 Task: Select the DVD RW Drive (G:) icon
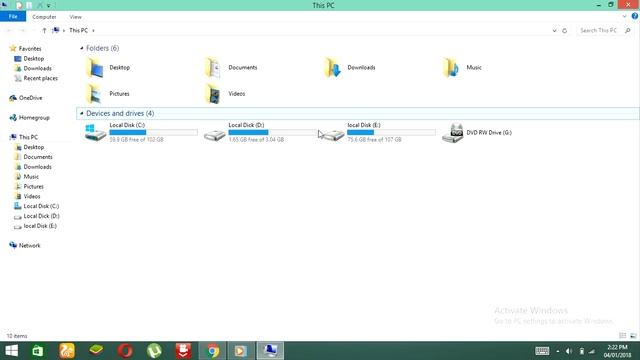click(452, 133)
